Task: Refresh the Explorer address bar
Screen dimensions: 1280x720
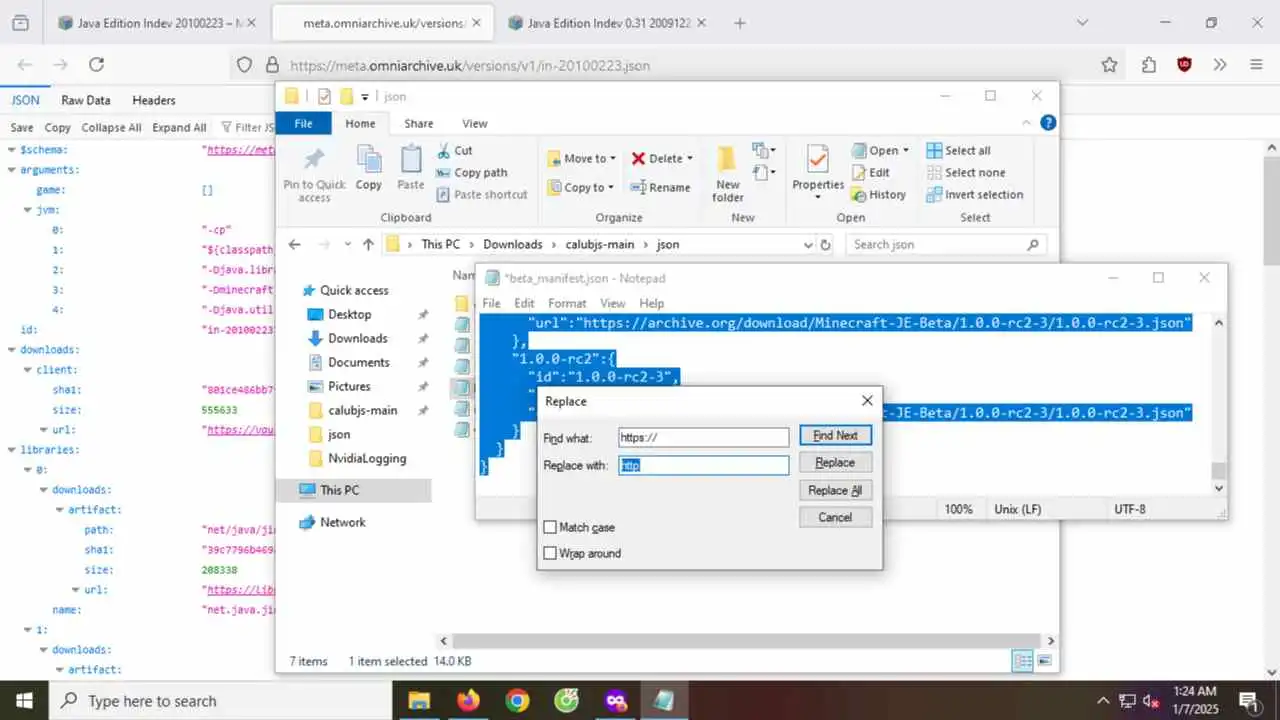Action: (x=826, y=244)
